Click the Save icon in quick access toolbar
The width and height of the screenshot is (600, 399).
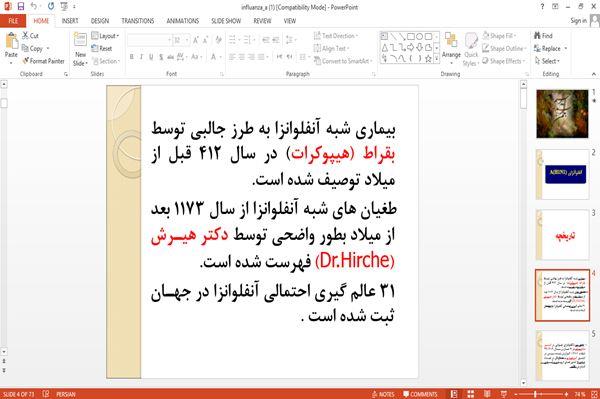tap(21, 6)
